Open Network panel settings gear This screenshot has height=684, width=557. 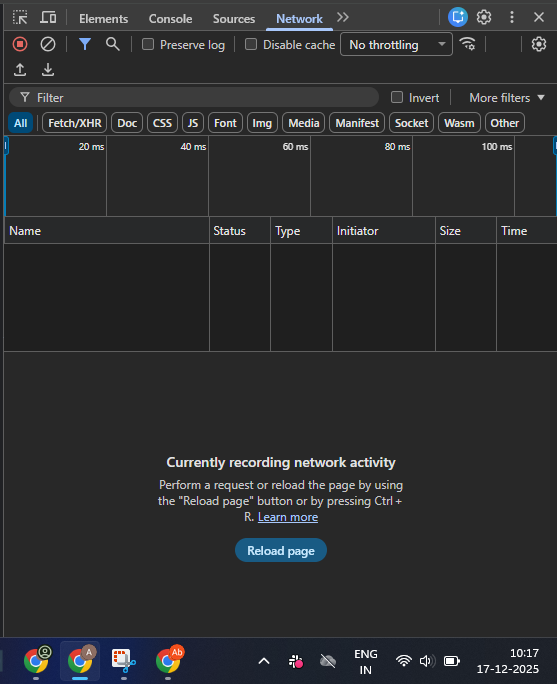539,44
